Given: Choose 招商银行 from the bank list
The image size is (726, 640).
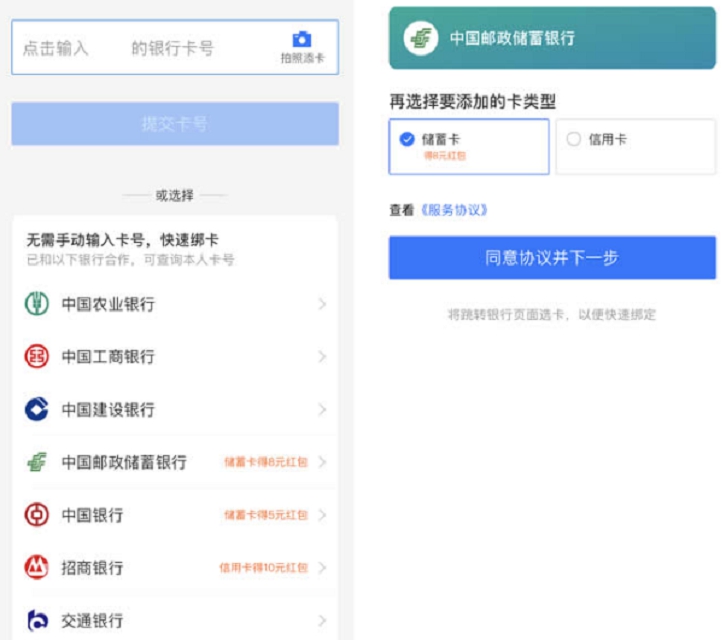Looking at the screenshot, I should click(x=93, y=568).
